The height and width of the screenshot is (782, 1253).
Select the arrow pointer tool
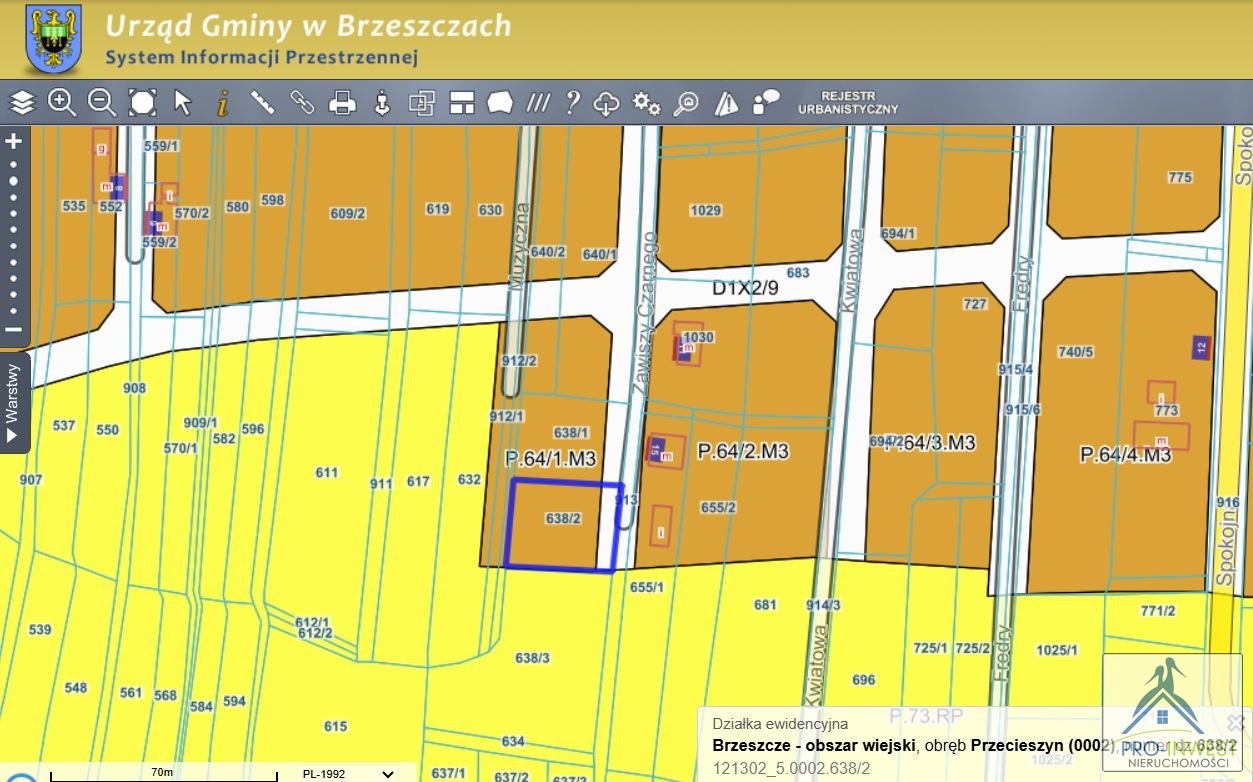pyautogui.click(x=182, y=102)
